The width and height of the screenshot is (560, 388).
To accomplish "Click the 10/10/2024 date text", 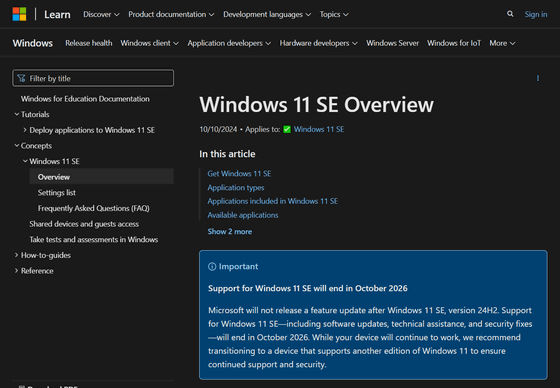I will click(x=218, y=129).
